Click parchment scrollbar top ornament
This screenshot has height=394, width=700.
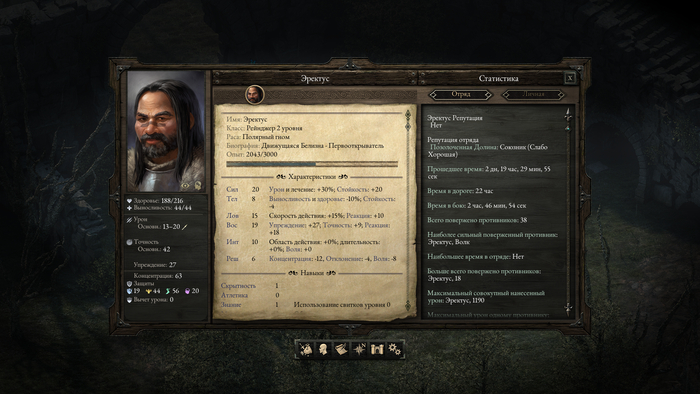pos(408,115)
